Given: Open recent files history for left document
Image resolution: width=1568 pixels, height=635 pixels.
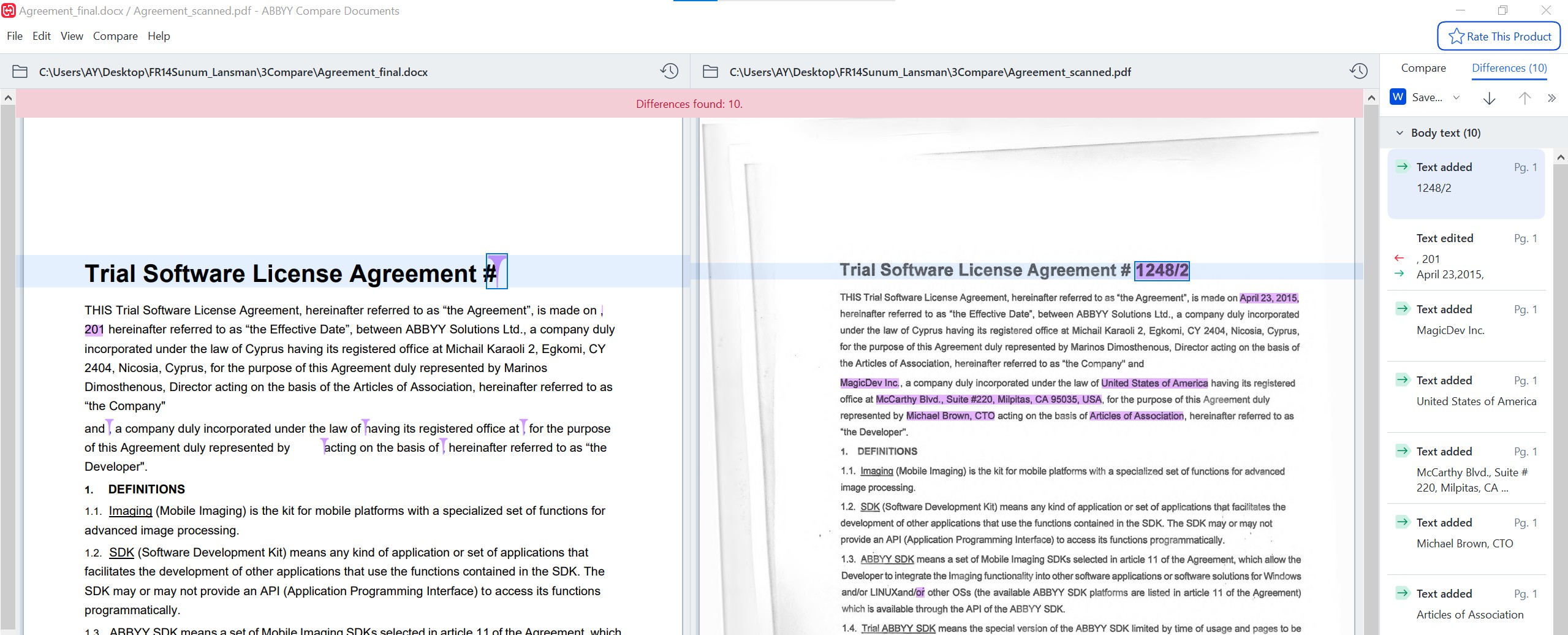Looking at the screenshot, I should point(669,71).
